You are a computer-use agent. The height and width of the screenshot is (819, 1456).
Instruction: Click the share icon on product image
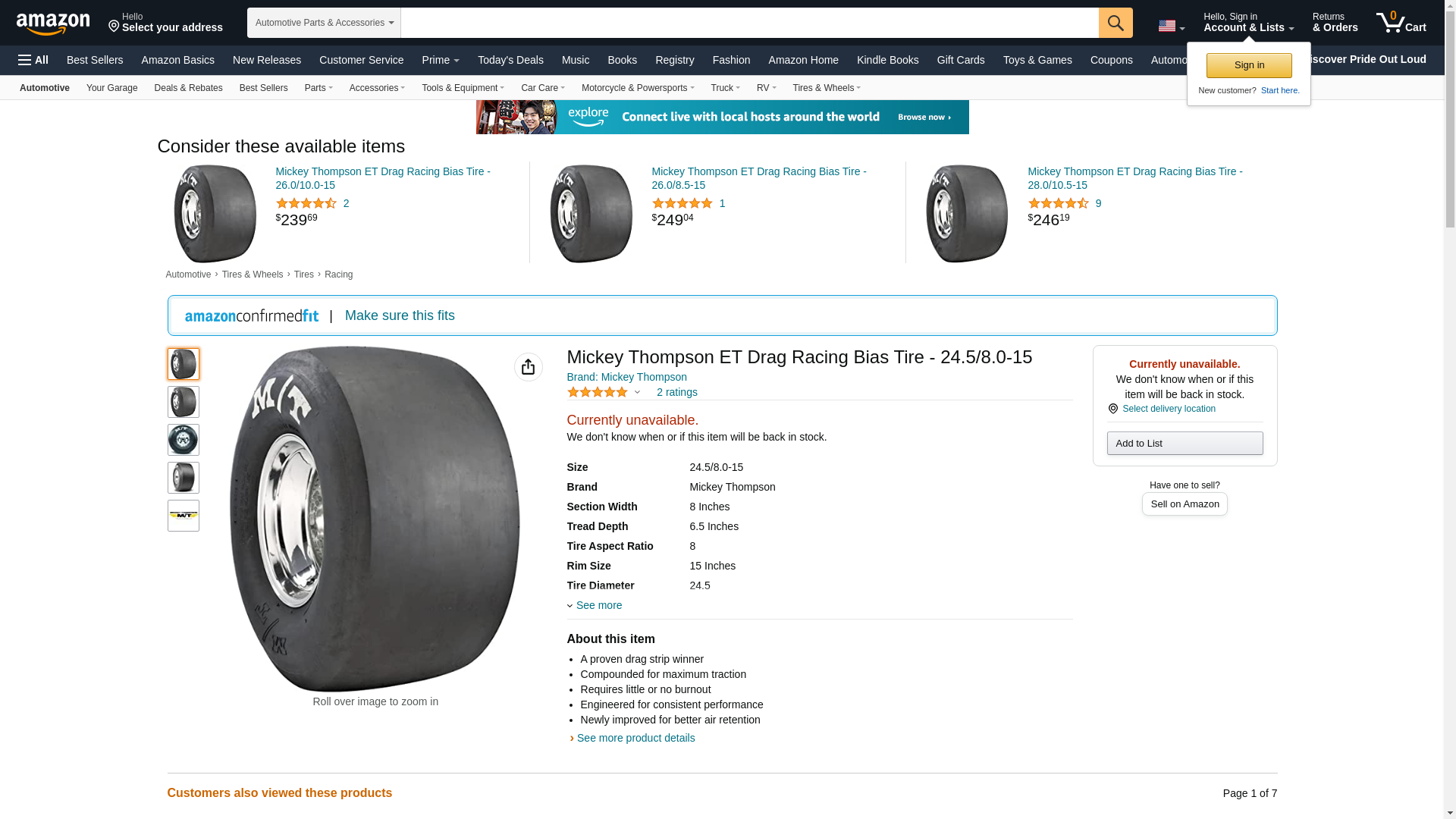[528, 367]
